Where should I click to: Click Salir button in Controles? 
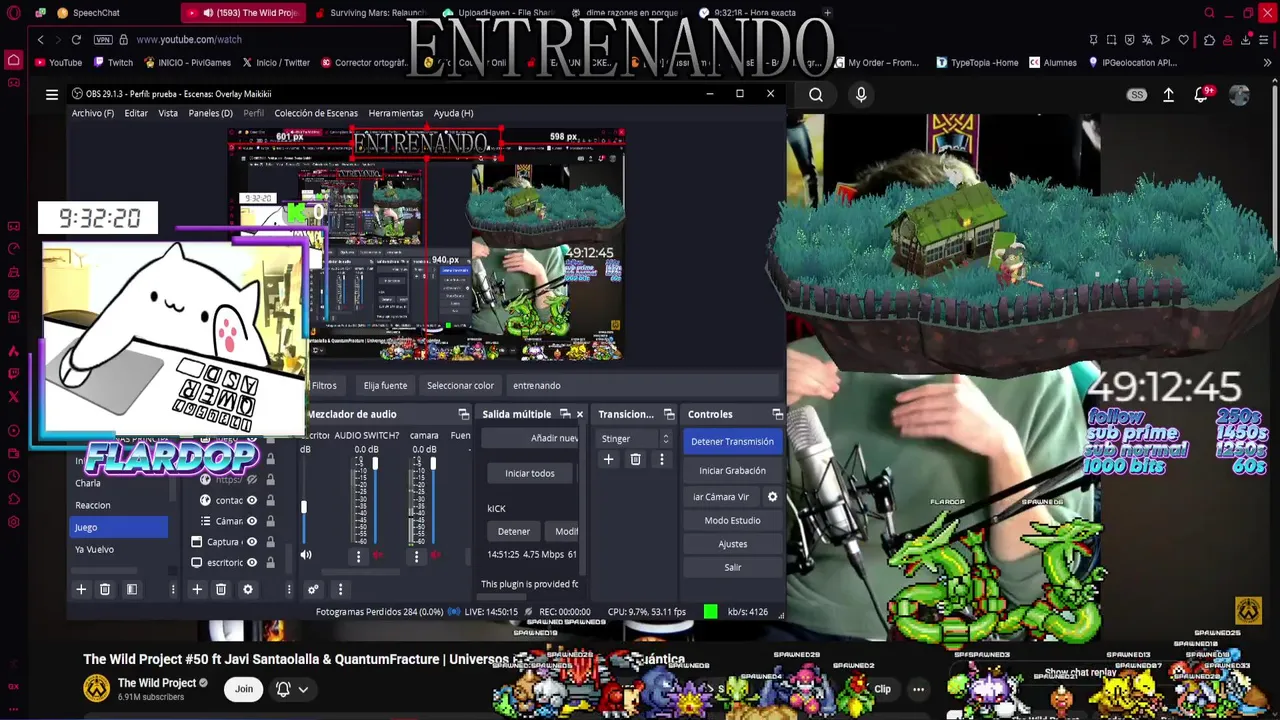pyautogui.click(x=732, y=567)
